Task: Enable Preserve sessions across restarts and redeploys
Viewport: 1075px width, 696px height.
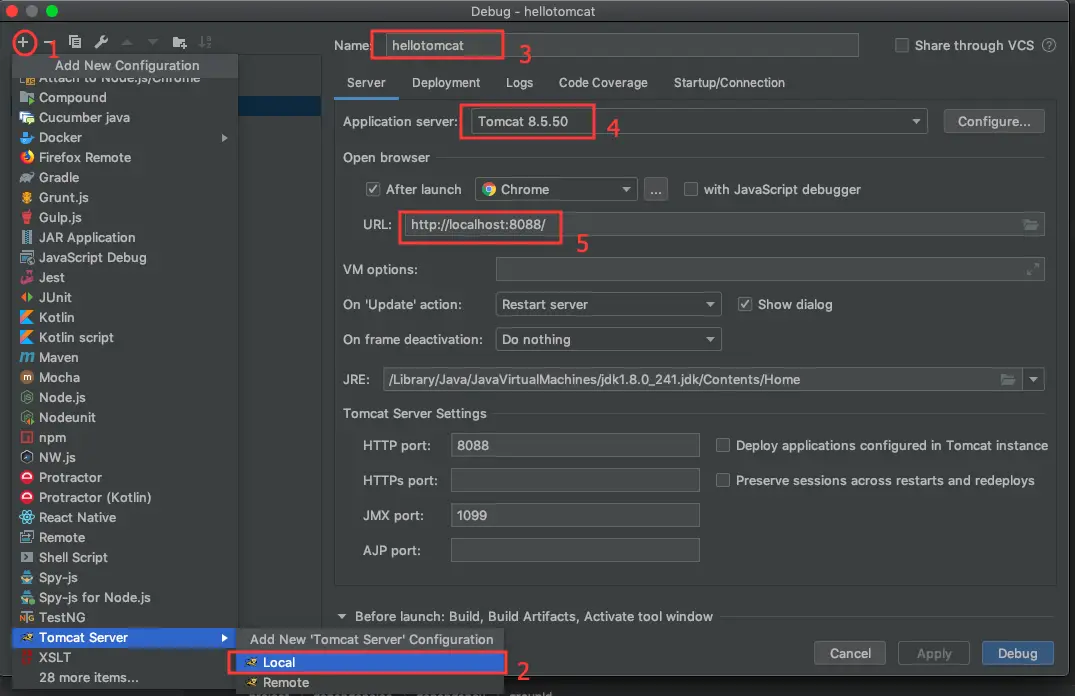Action: click(723, 481)
